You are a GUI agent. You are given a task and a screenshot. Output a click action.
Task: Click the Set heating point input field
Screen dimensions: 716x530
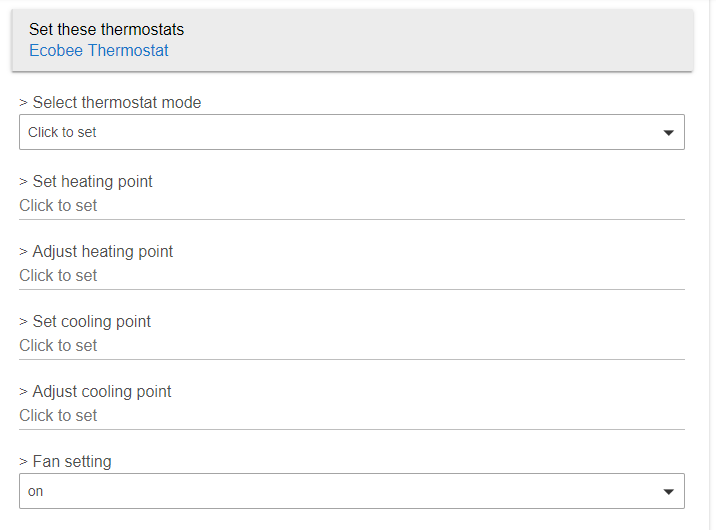351,207
